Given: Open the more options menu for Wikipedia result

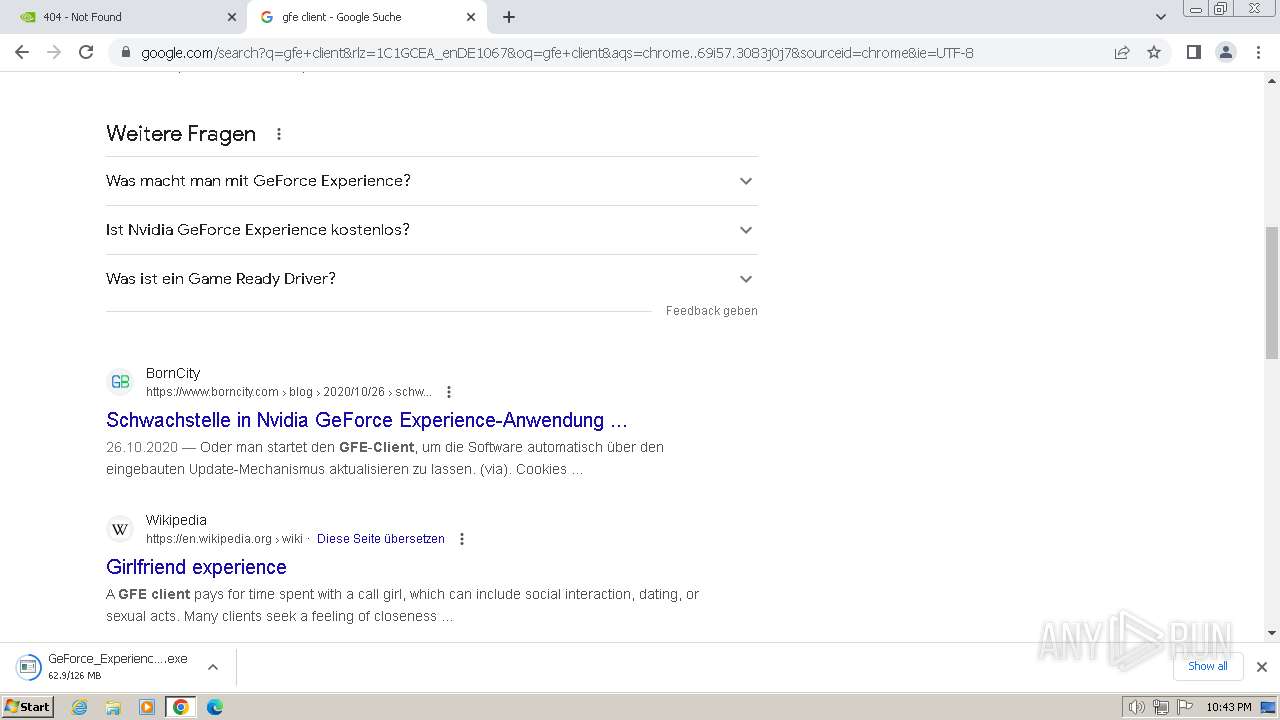Looking at the screenshot, I should [462, 539].
